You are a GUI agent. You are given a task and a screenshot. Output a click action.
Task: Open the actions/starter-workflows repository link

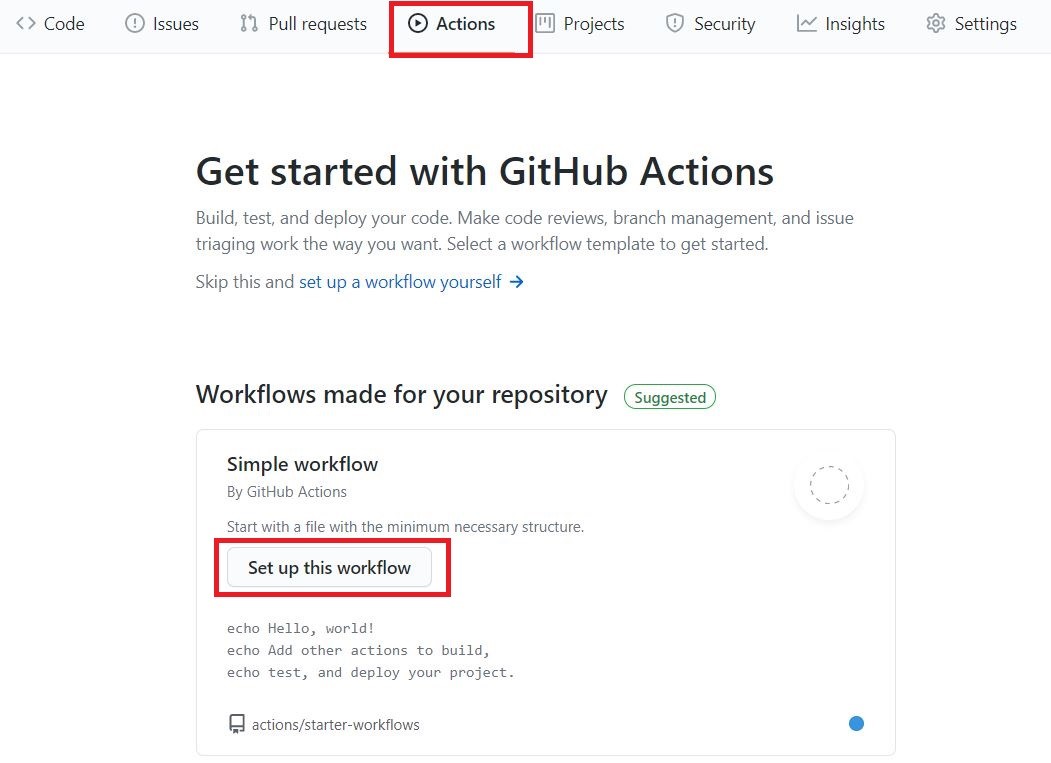coord(336,724)
